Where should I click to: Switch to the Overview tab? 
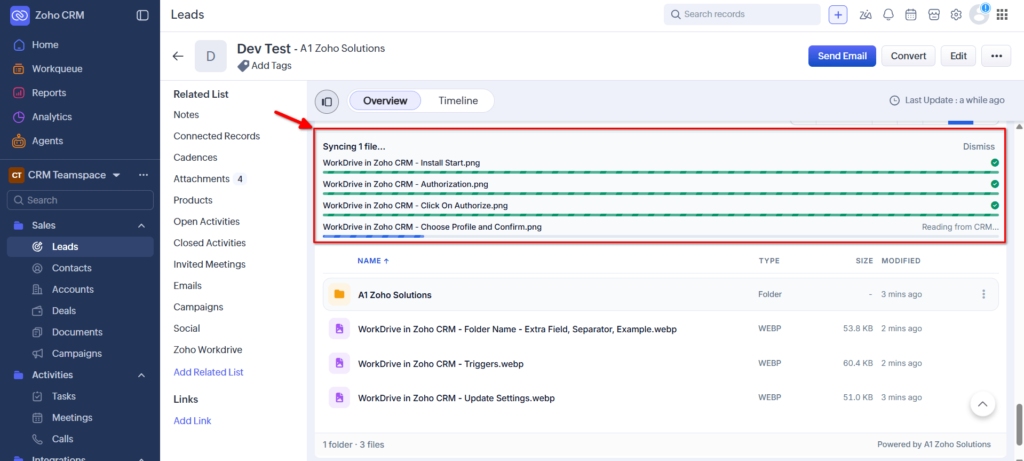[x=385, y=101]
